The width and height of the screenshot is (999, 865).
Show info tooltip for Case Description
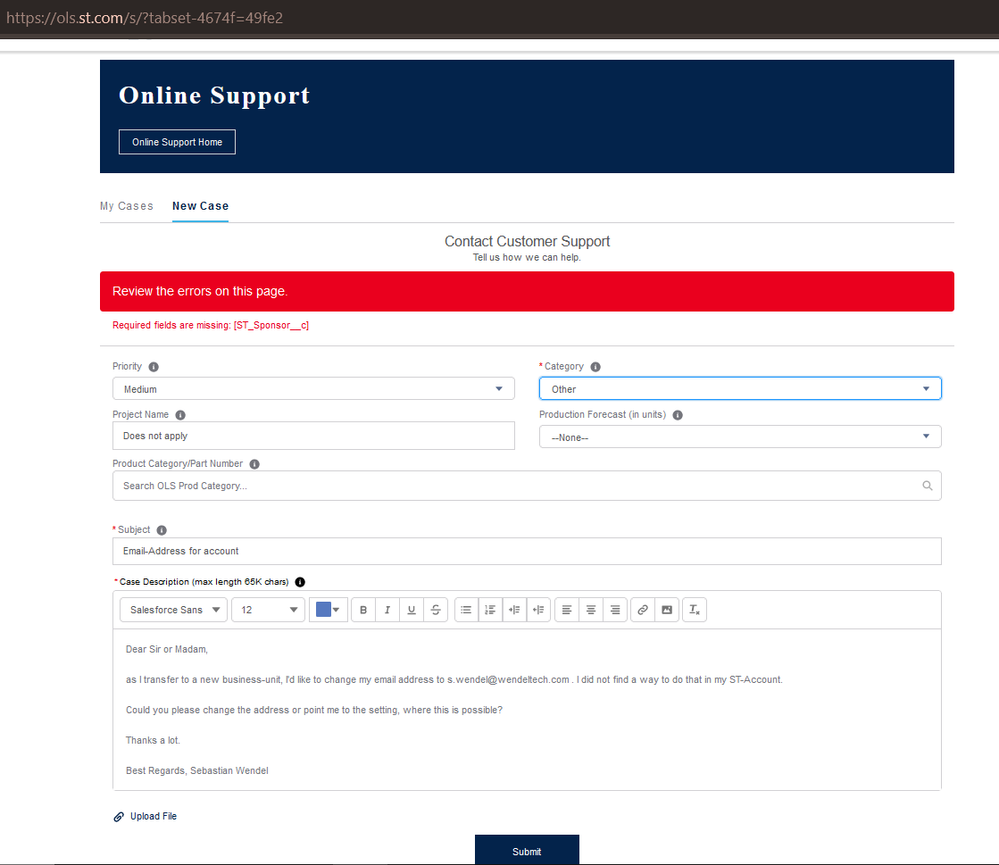[300, 582]
